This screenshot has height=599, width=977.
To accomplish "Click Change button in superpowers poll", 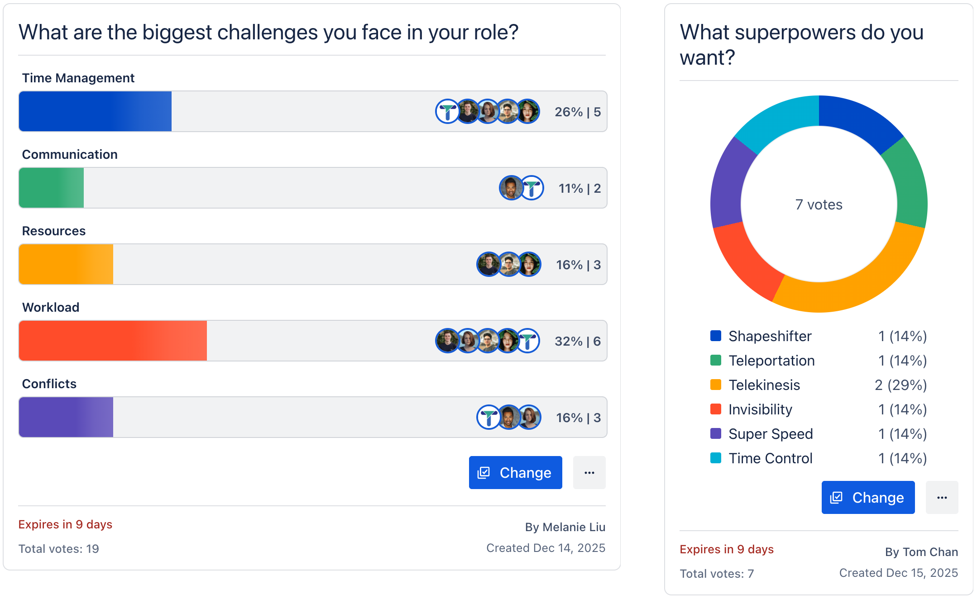I will click(868, 498).
